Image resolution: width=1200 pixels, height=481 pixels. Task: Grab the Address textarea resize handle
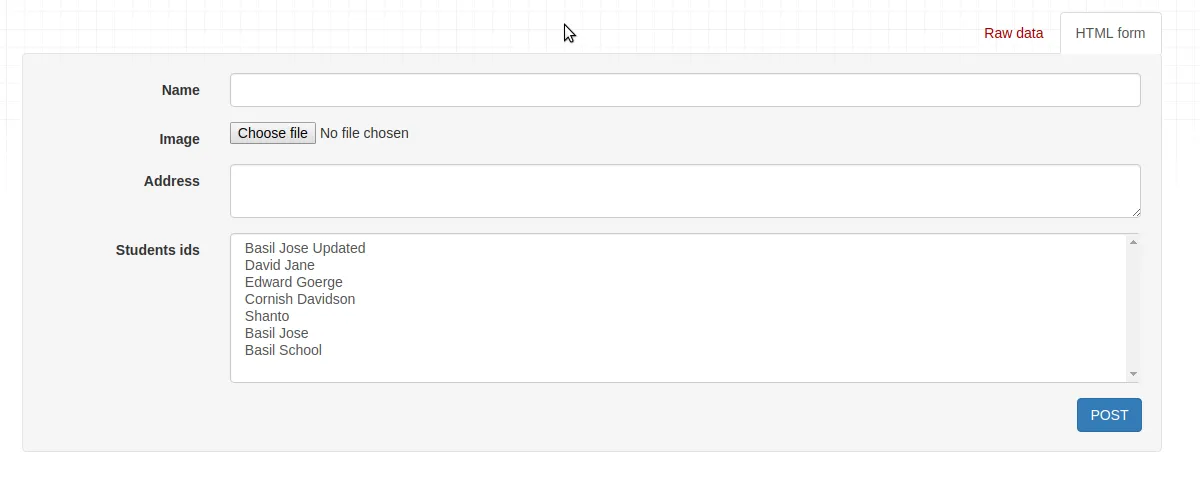point(1136,213)
